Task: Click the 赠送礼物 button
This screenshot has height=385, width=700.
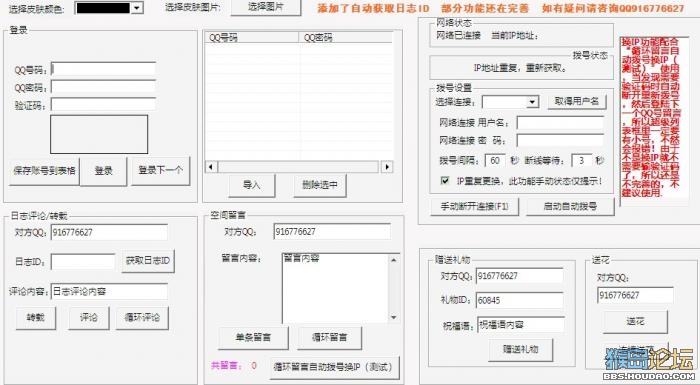Action: tap(521, 350)
